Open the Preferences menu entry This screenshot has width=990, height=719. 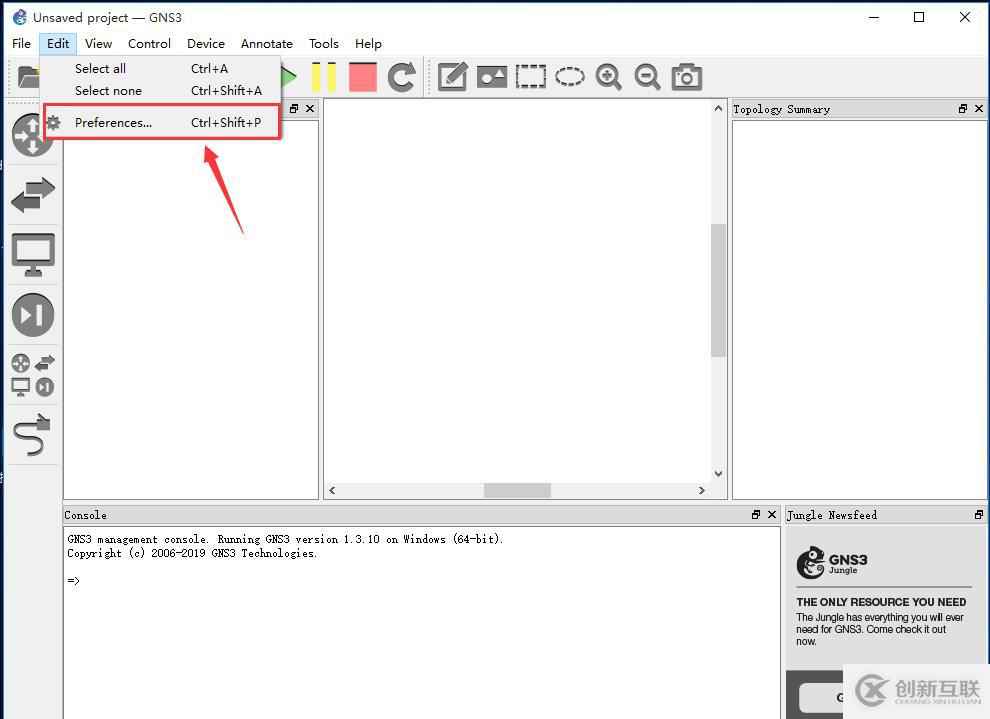(x=161, y=122)
